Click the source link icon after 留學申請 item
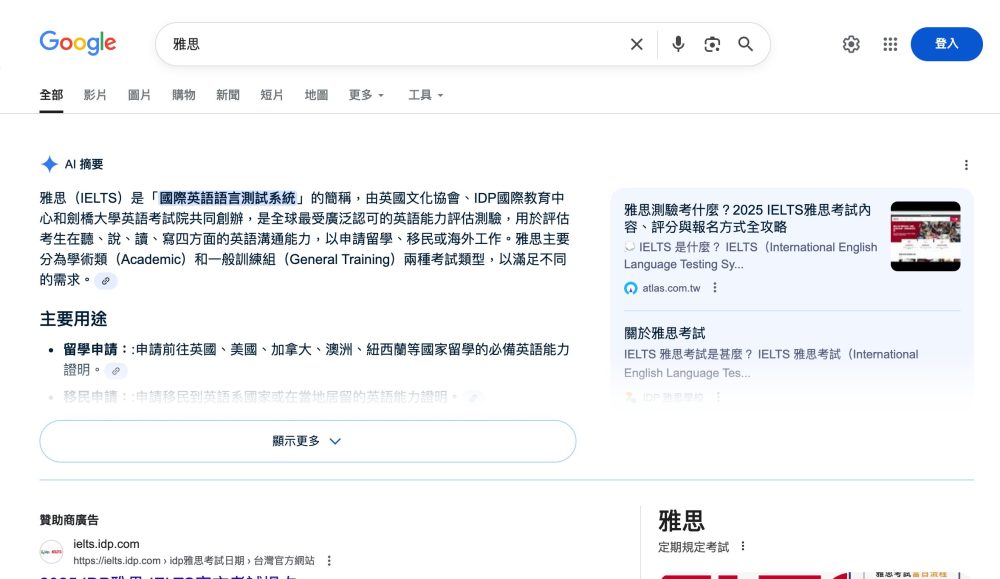This screenshot has height=579, width=1000. (x=117, y=371)
